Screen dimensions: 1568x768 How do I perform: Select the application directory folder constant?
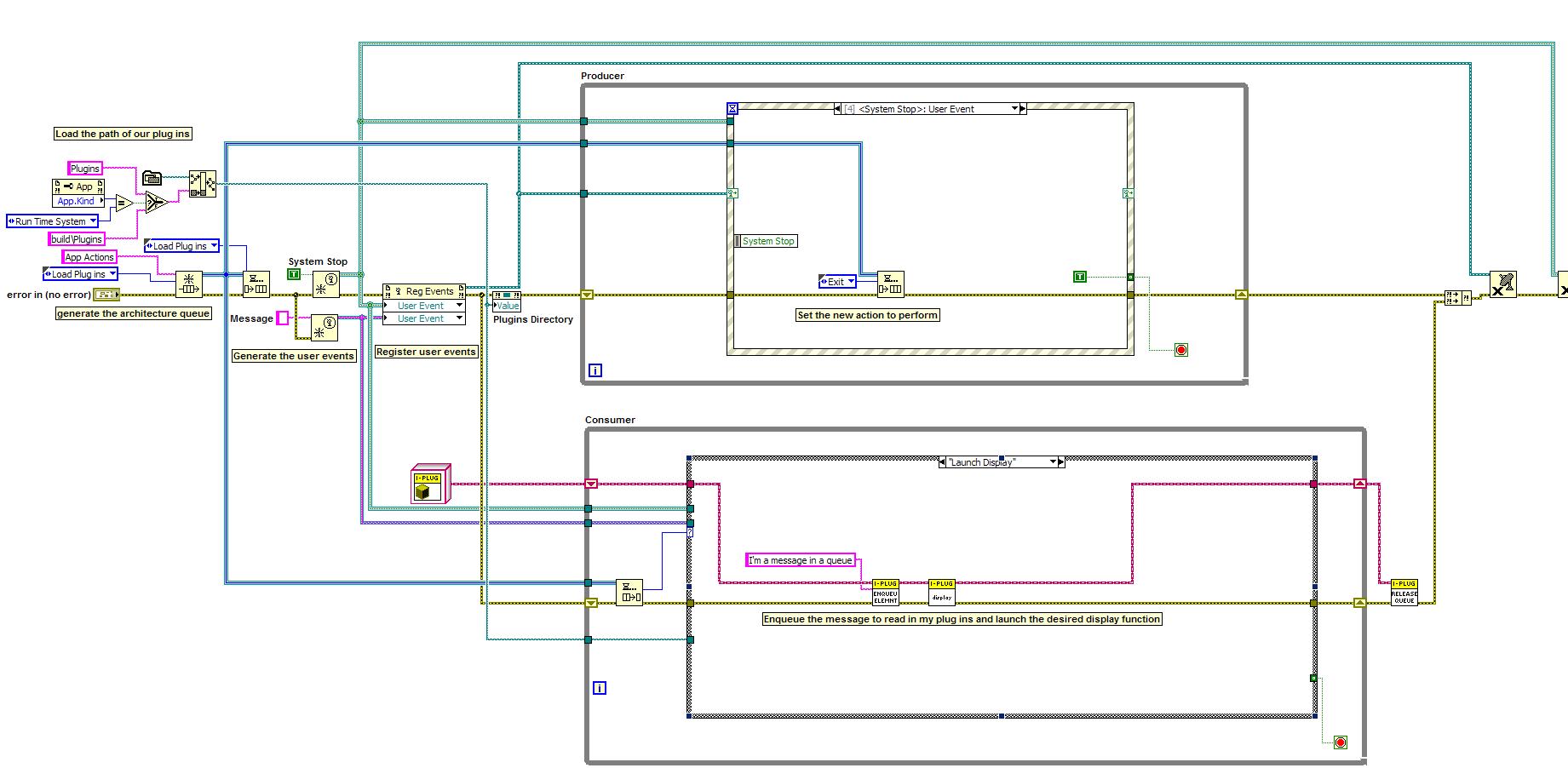pos(152,178)
